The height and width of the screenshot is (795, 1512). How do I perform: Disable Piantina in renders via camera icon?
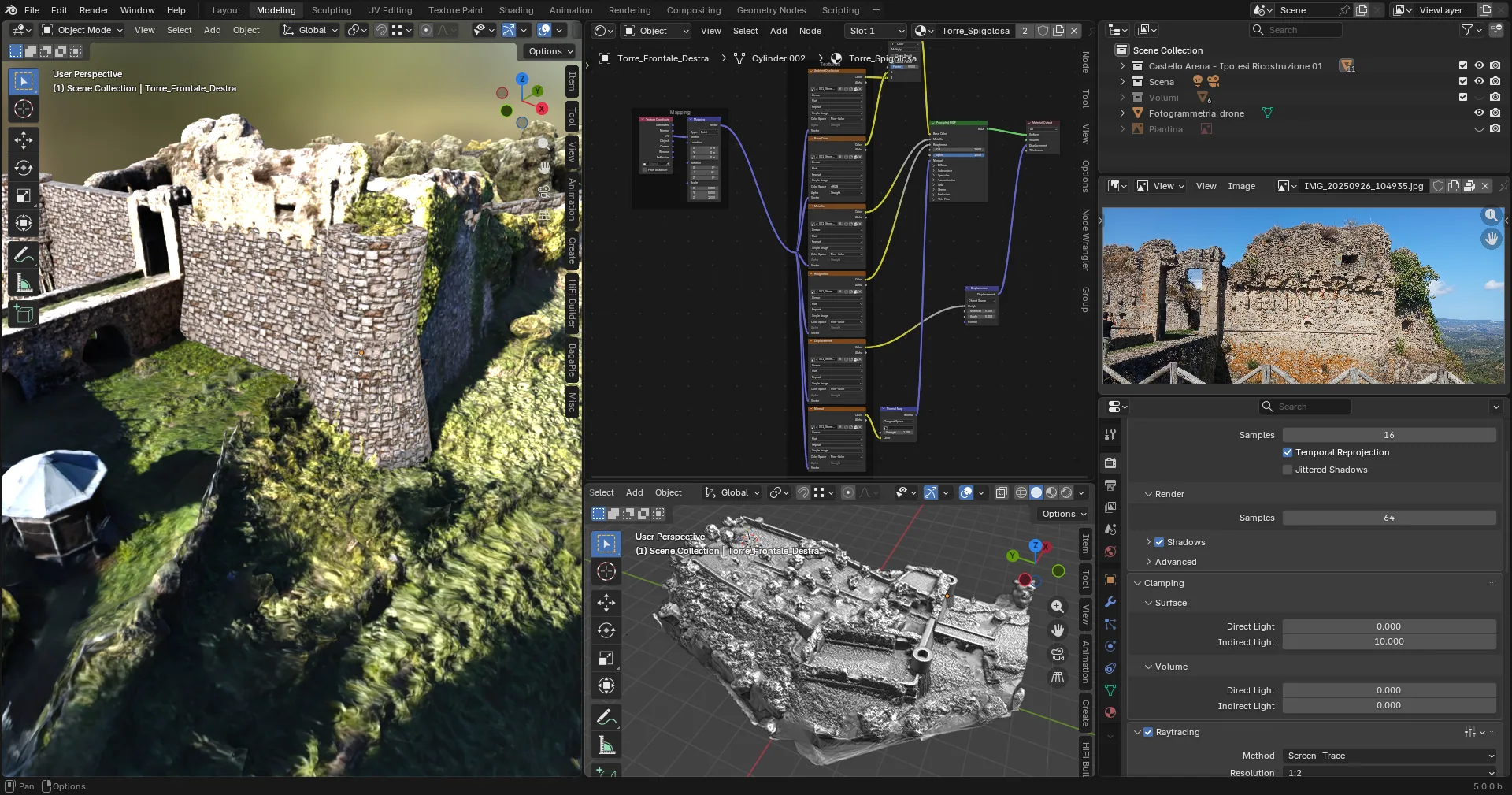(x=1495, y=129)
